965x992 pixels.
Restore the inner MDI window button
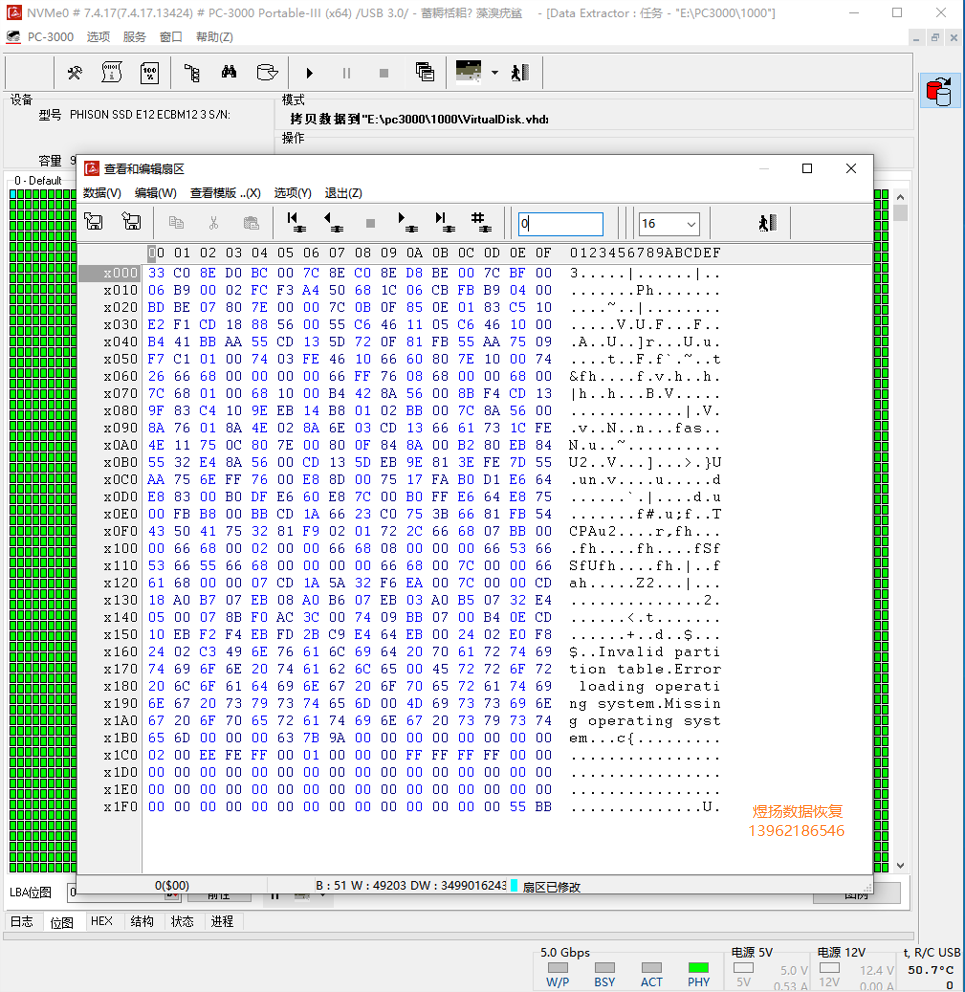pyautogui.click(x=935, y=38)
